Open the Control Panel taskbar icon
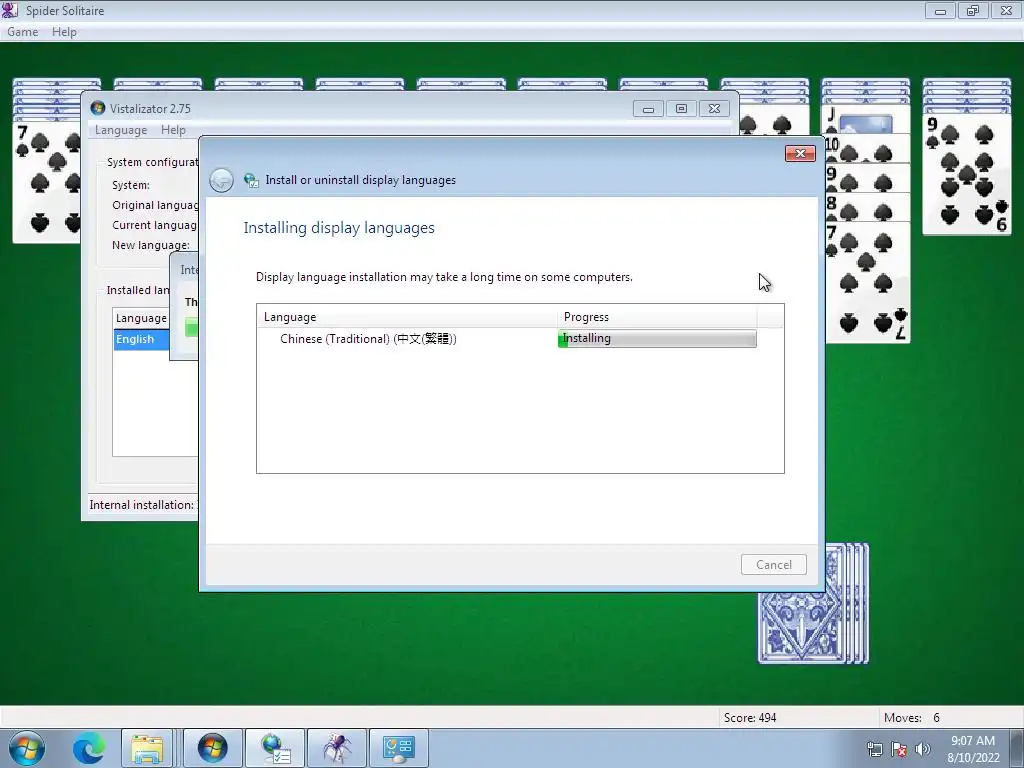The width and height of the screenshot is (1024, 768). pyautogui.click(x=399, y=748)
